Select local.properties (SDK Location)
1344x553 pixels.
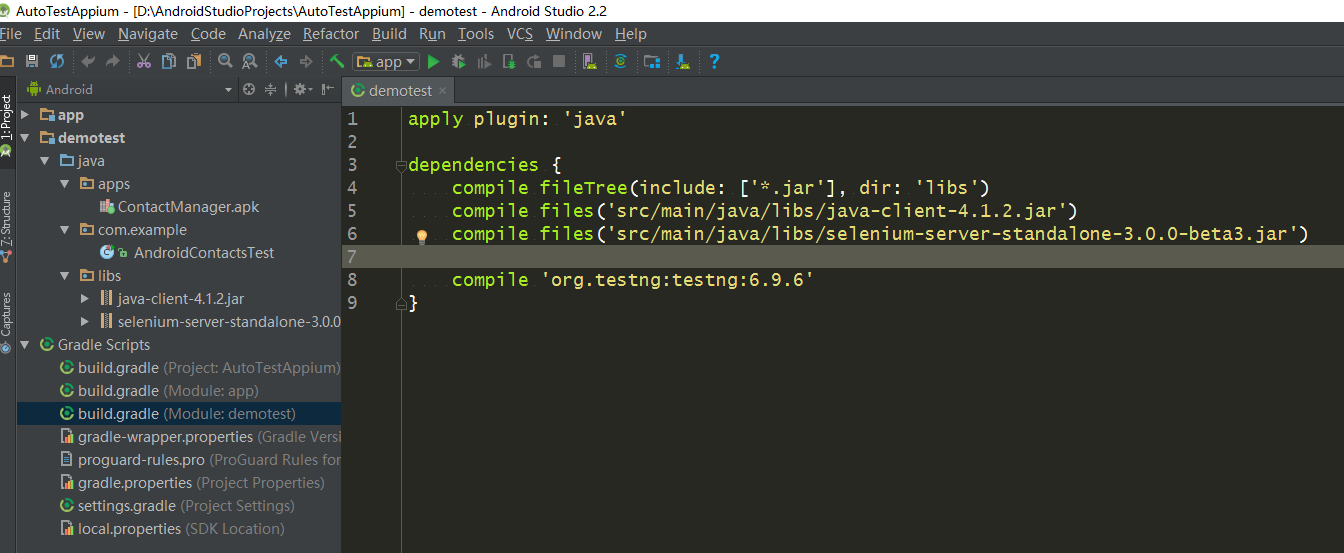tap(172, 529)
